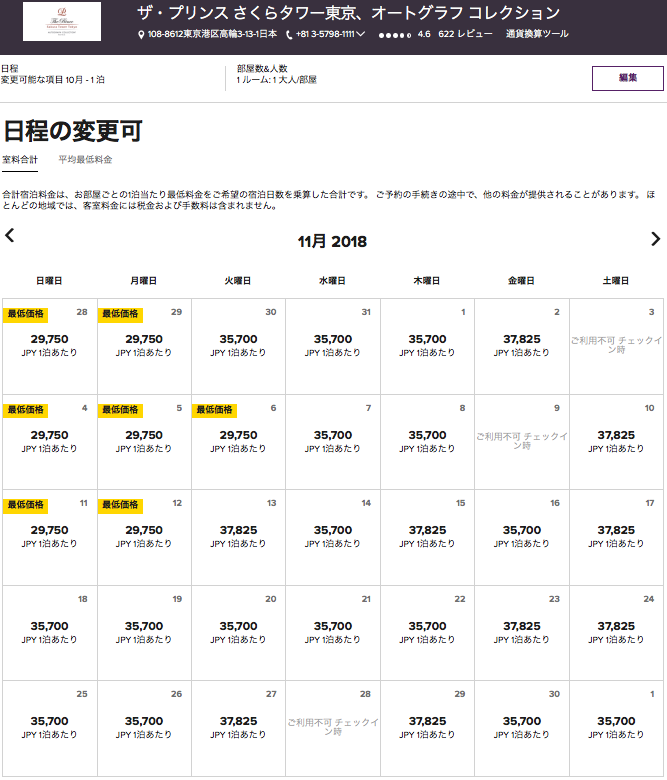
Task: Select November 10 date cell
Action: [616, 442]
